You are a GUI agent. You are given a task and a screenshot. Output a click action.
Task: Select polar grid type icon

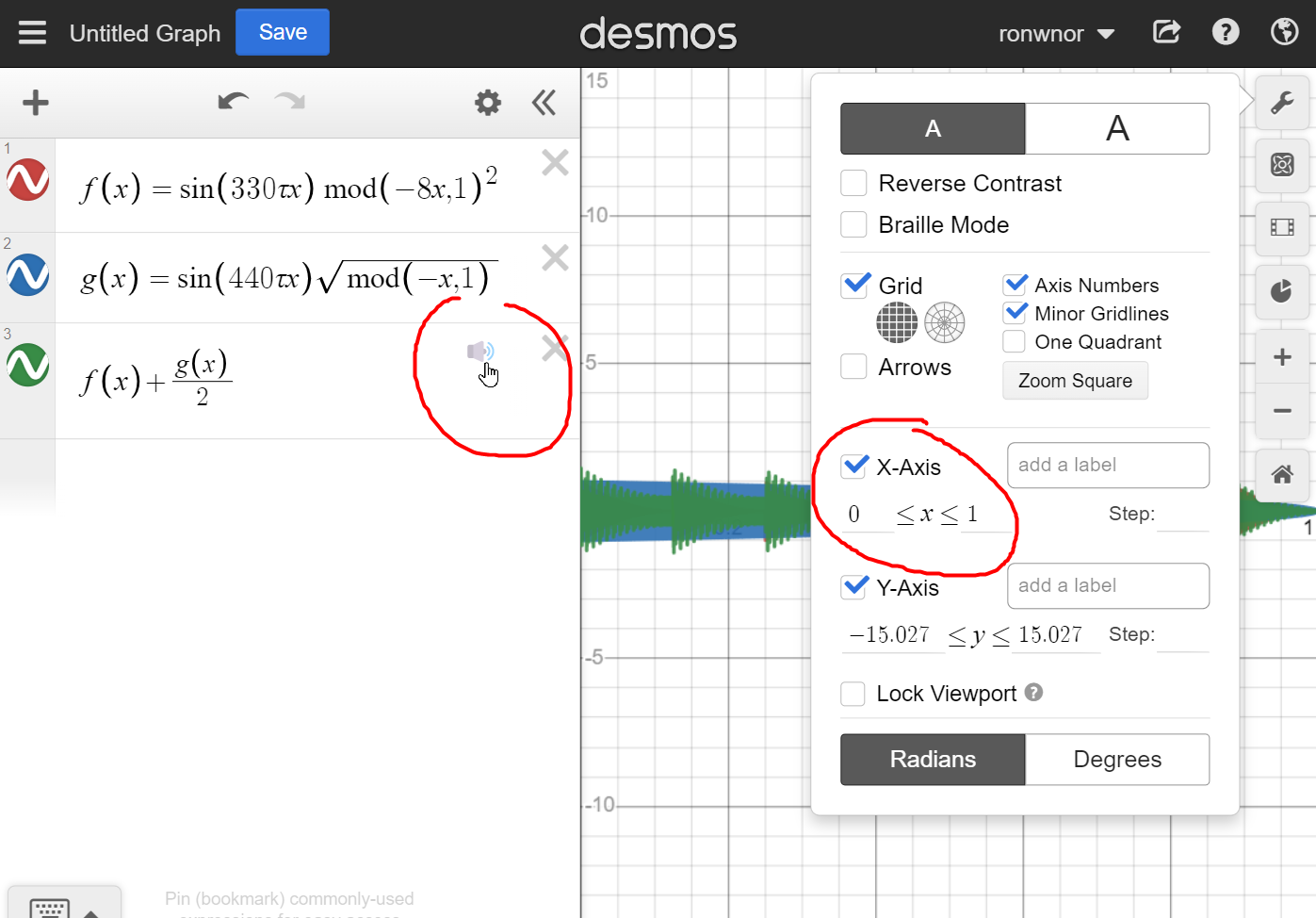[945, 323]
